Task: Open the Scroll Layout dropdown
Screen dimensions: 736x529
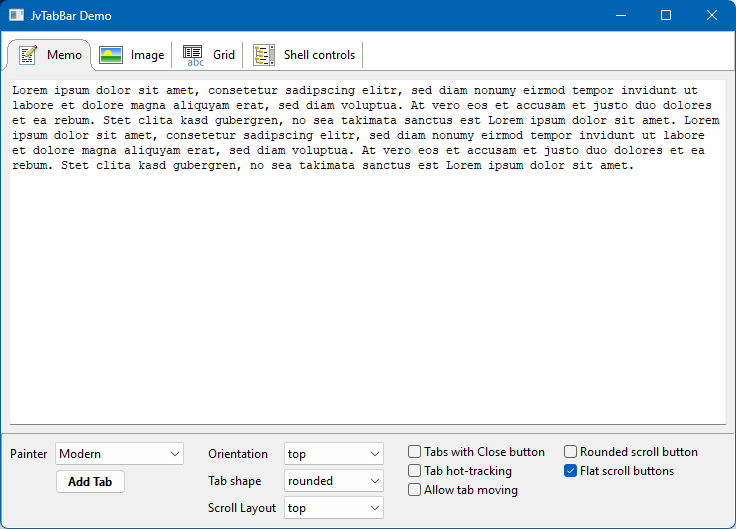Action: [334, 508]
